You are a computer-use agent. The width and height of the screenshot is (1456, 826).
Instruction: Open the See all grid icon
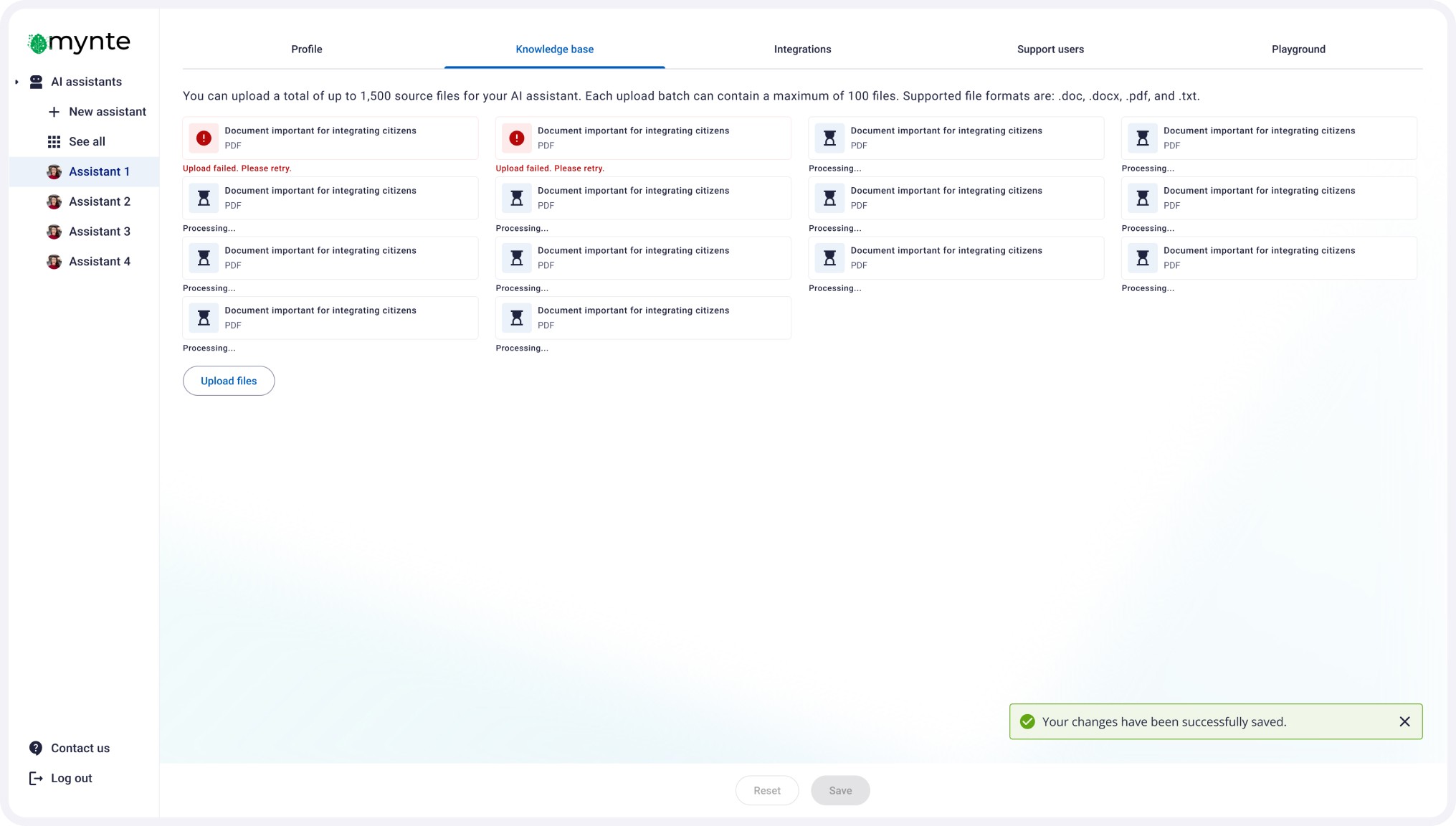54,142
